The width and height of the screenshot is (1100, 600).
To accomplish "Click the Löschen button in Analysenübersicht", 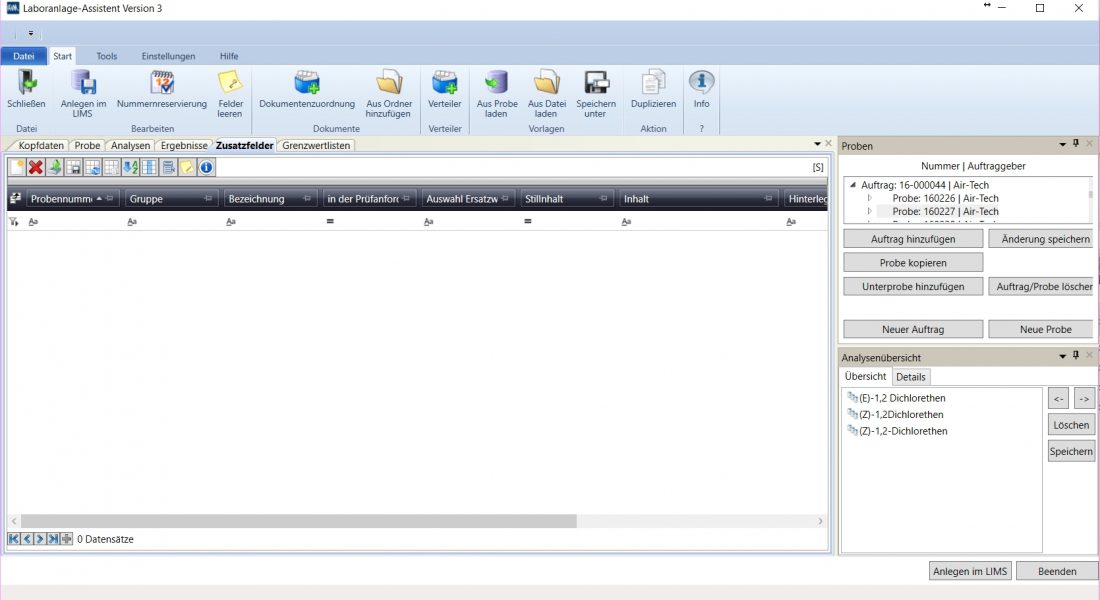I will click(1071, 425).
